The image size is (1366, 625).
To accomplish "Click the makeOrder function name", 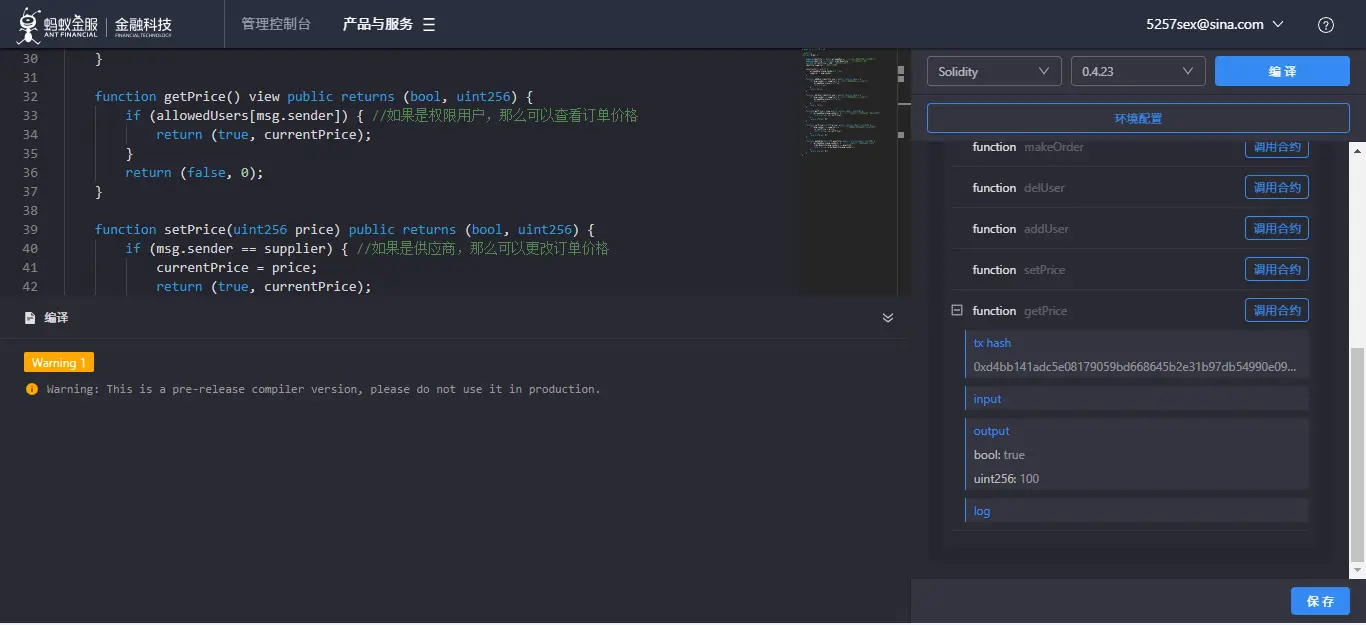I will (x=1054, y=147).
